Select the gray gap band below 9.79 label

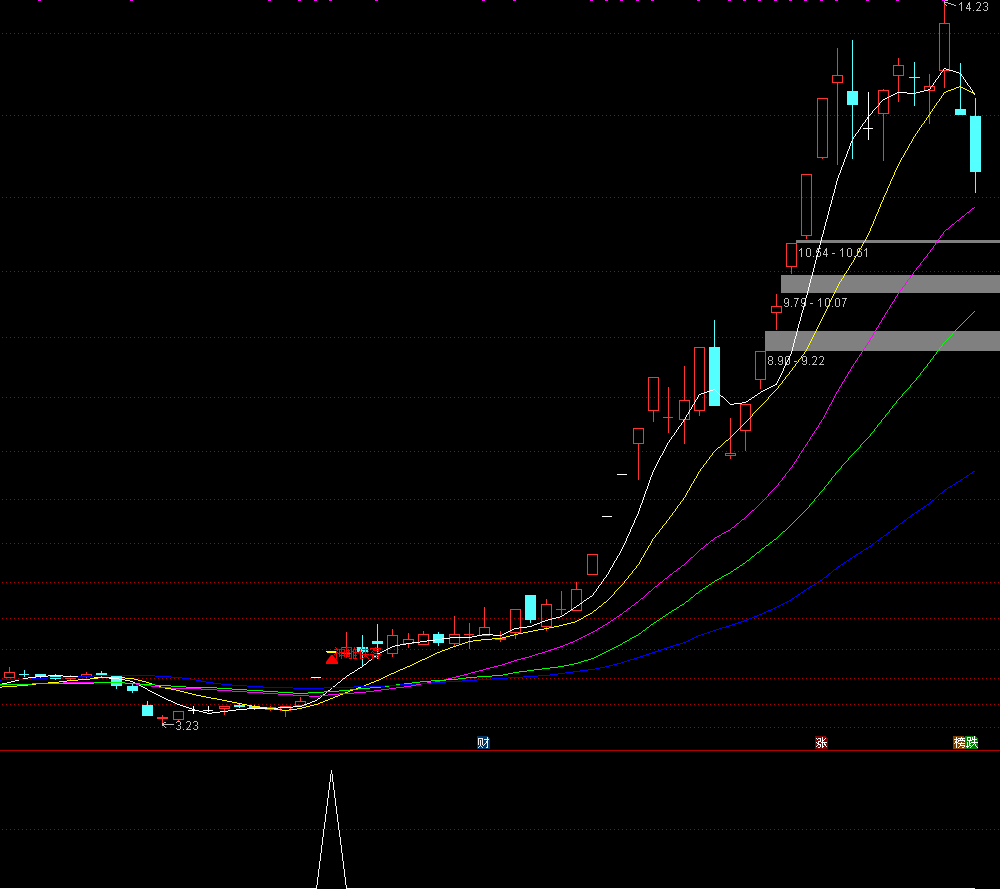click(x=882, y=340)
